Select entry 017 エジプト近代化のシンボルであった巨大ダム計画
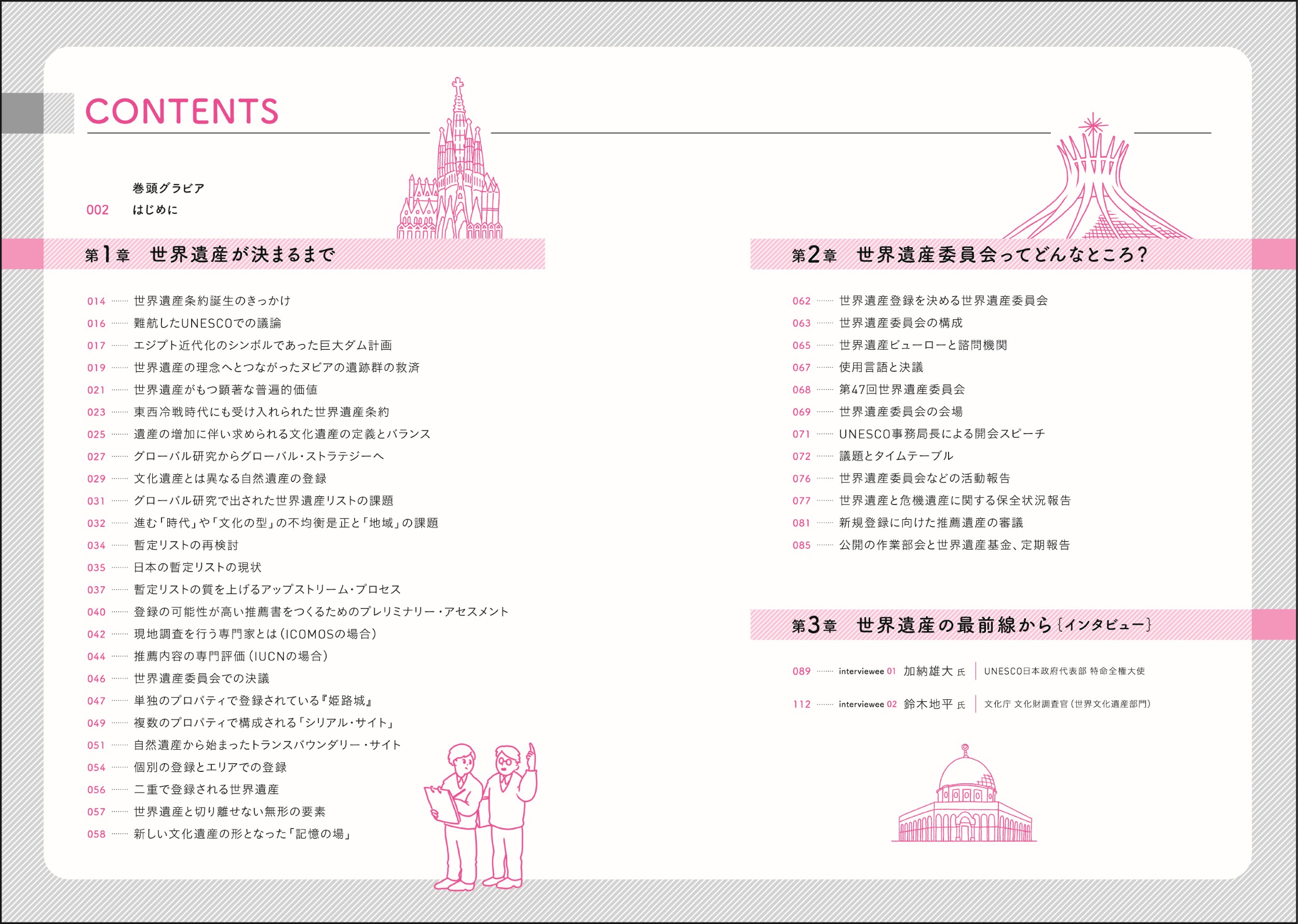This screenshot has height=924, width=1298. click(239, 345)
